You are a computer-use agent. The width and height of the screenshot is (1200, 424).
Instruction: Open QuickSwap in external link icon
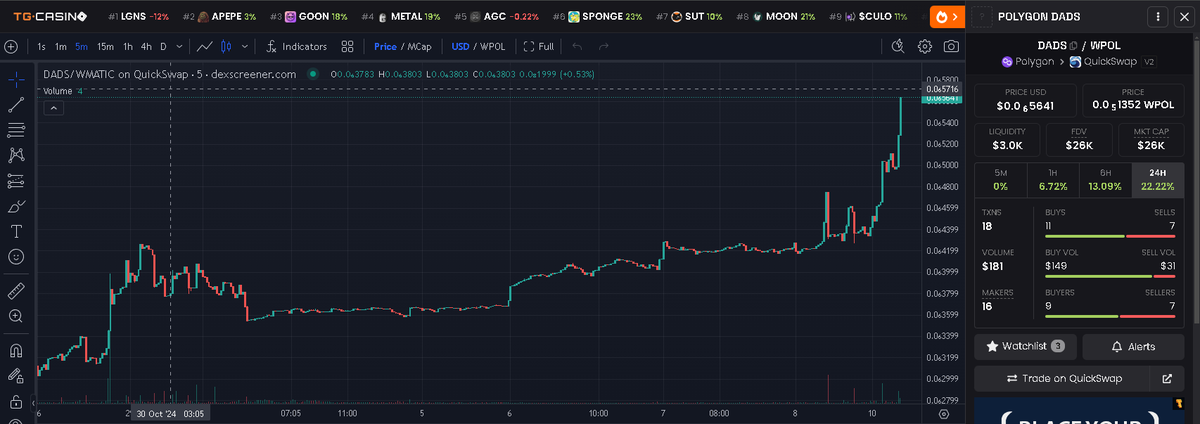[1167, 378]
